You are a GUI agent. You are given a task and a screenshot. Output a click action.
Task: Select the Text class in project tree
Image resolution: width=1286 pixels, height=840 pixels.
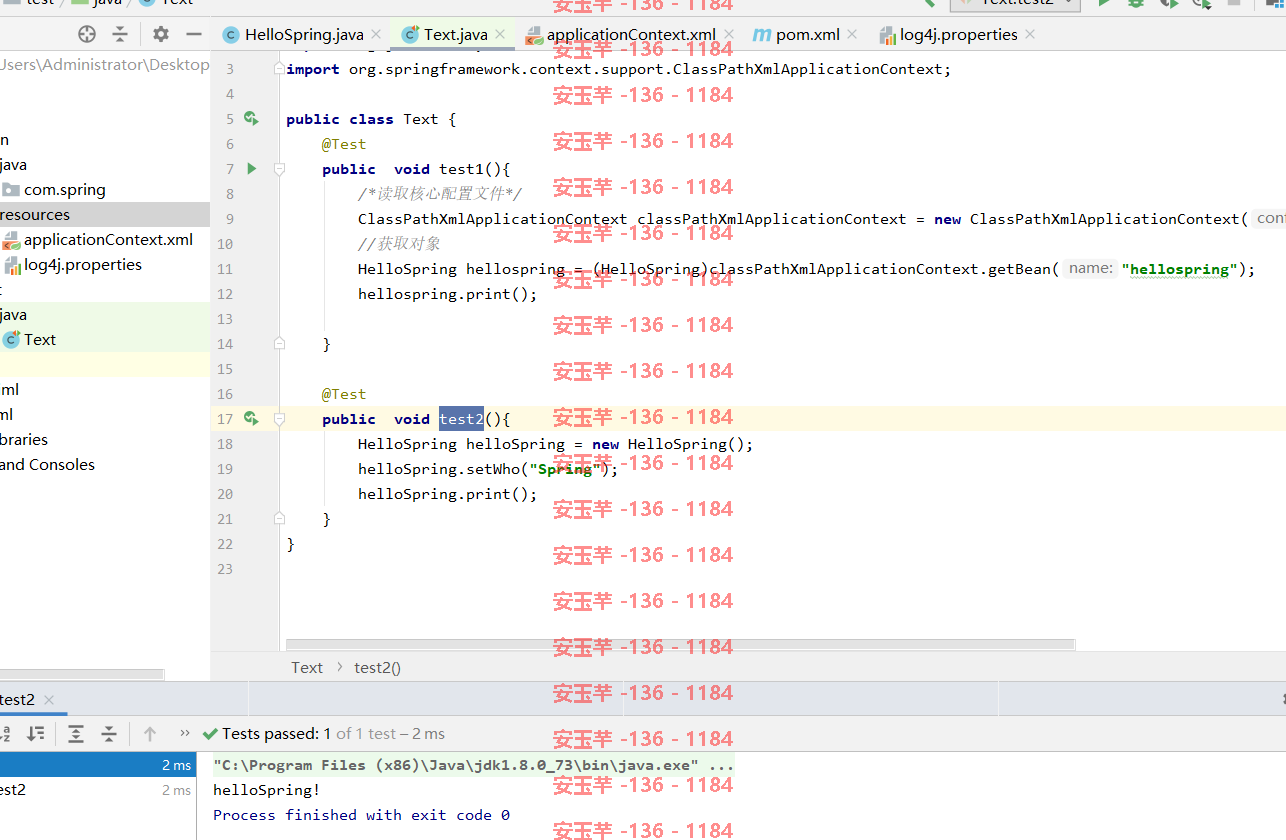pos(40,340)
